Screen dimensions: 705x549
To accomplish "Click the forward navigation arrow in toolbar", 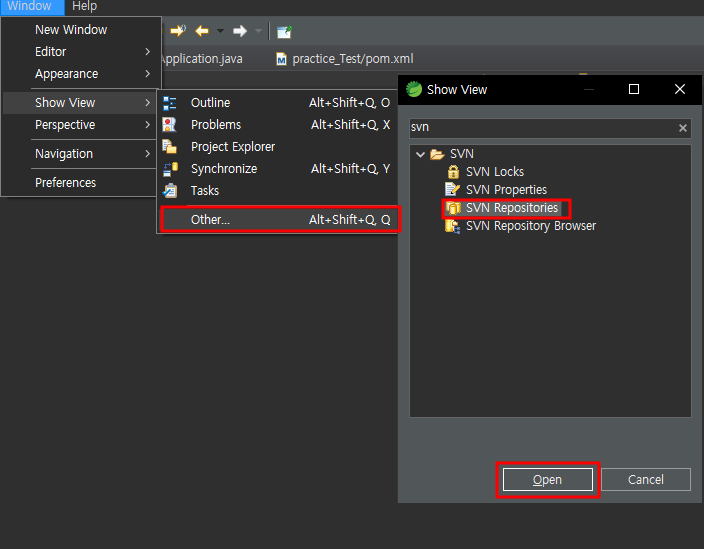I will (x=240, y=31).
